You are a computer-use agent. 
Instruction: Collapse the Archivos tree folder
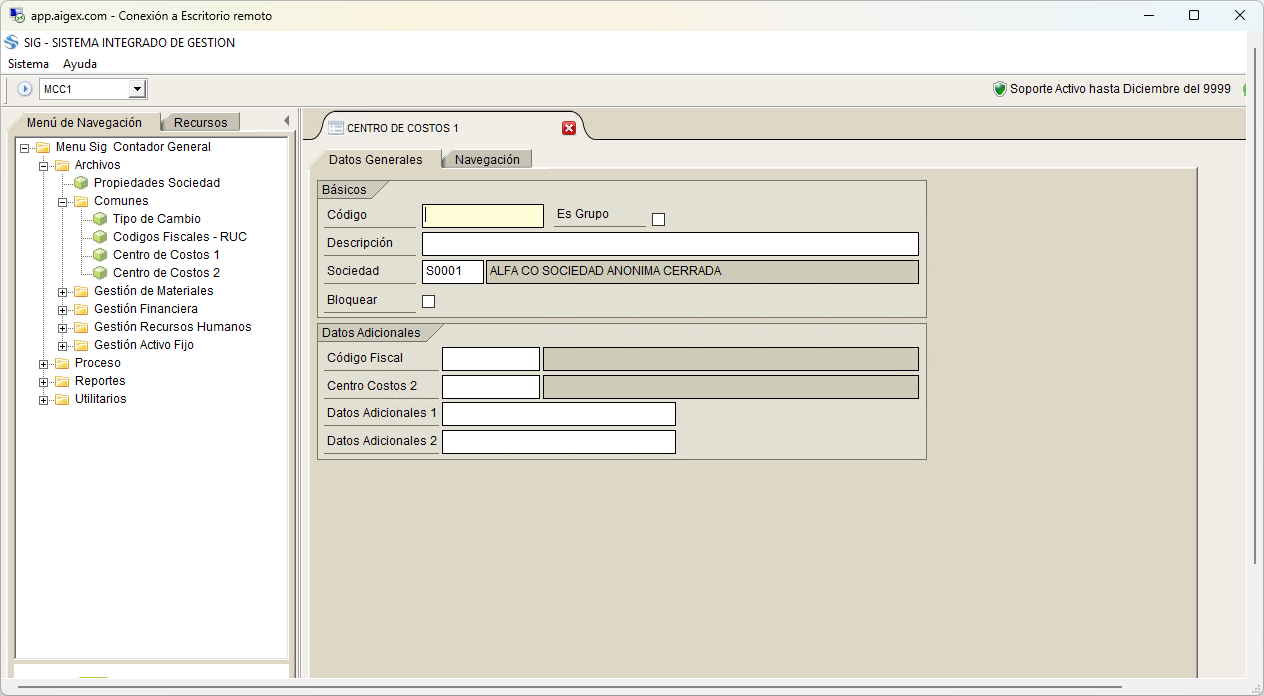click(x=43, y=166)
